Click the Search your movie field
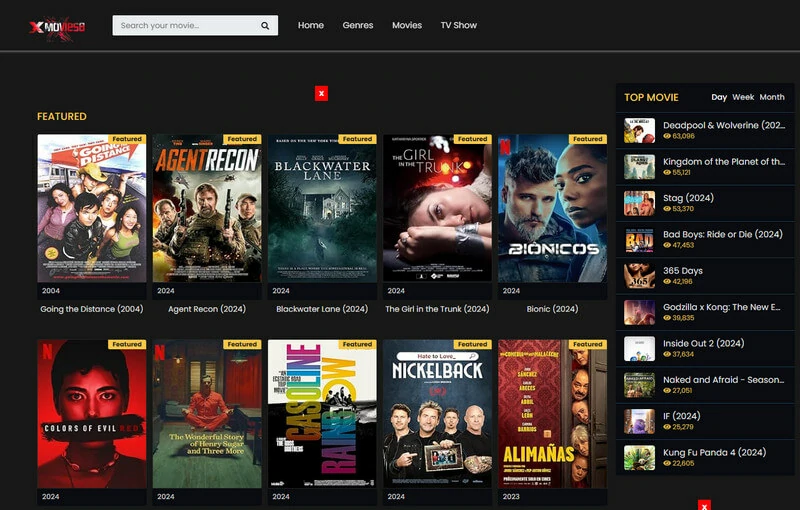The image size is (800, 510). click(195, 26)
